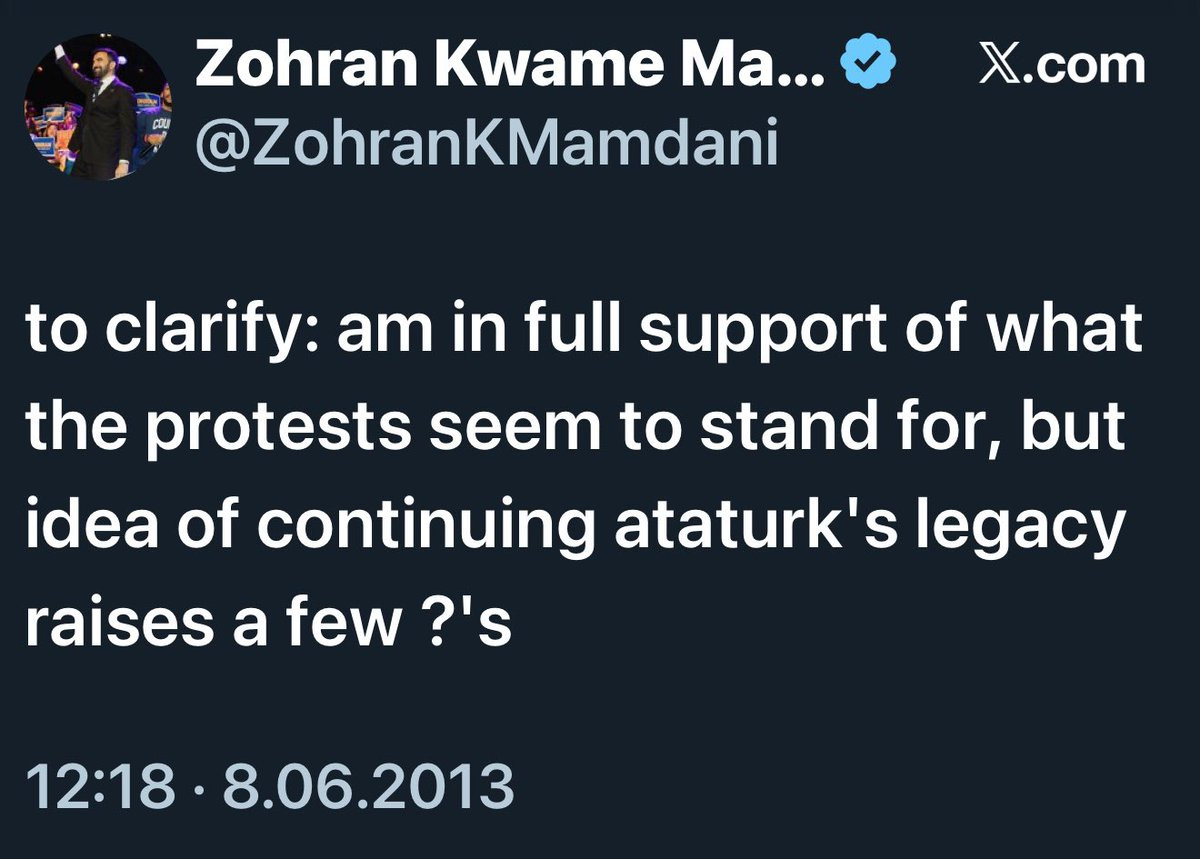Open the profile avatar photo

pyautogui.click(x=95, y=112)
